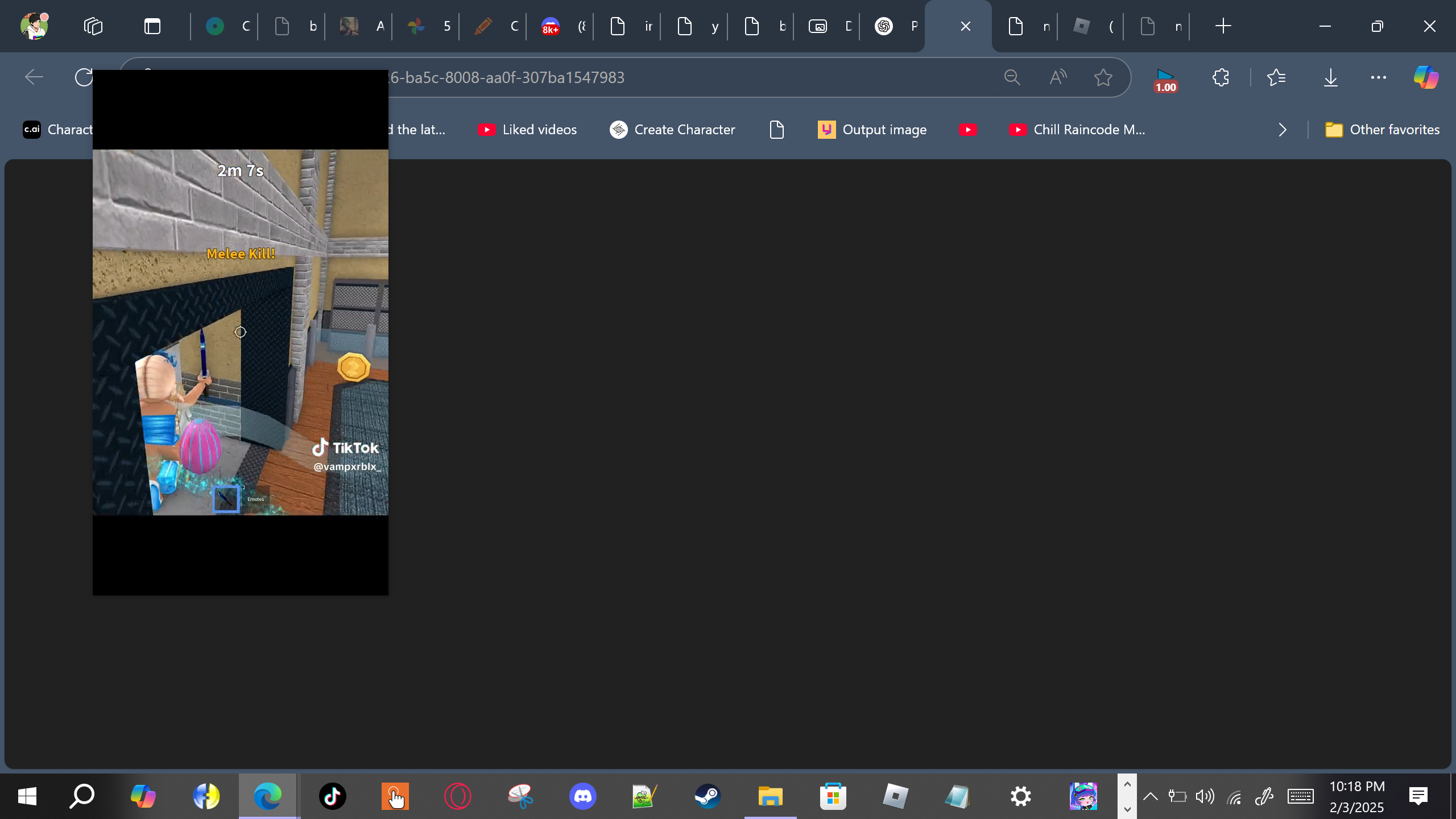1456x819 pixels.
Task: Open the Create Character bookmark
Action: click(672, 130)
